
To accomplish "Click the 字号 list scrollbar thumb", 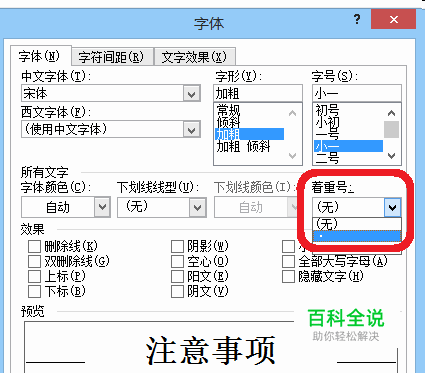I will [x=392, y=129].
